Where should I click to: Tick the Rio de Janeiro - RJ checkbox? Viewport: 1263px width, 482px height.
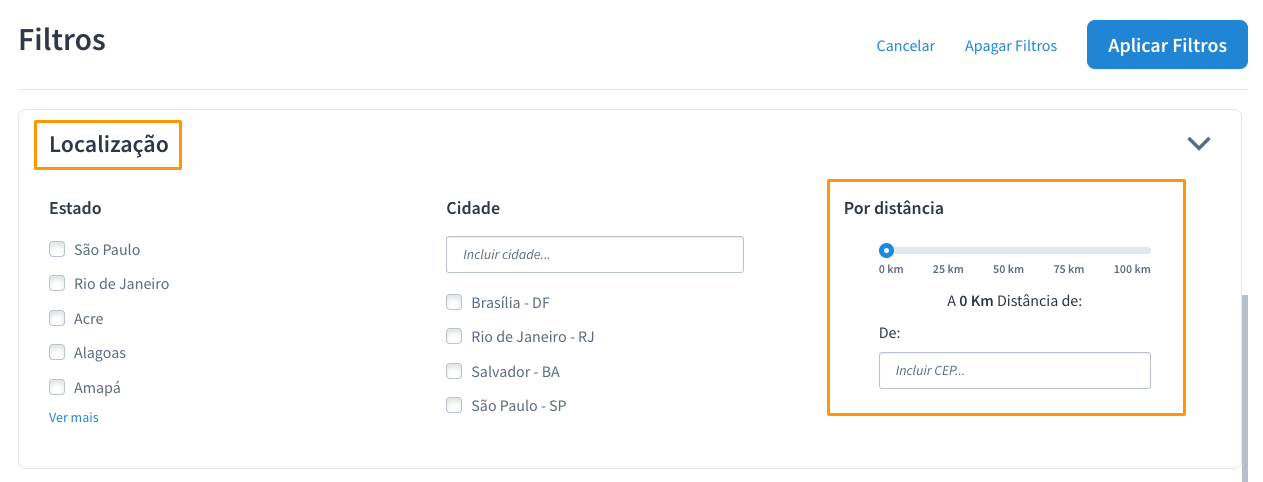click(x=454, y=336)
